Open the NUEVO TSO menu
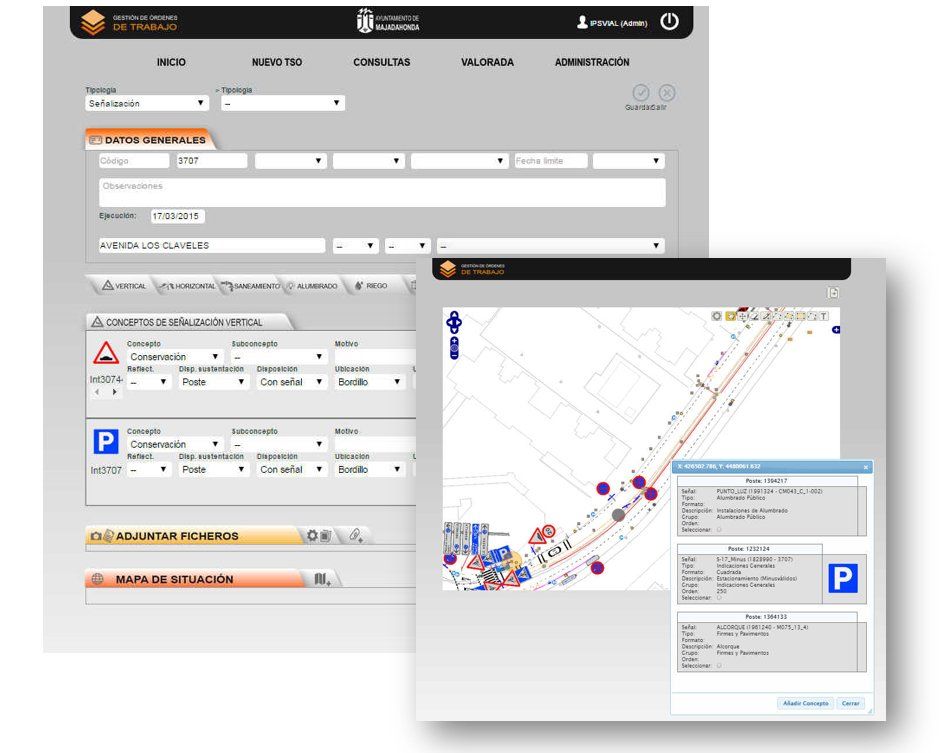The height and width of the screenshot is (753, 945). coord(277,62)
